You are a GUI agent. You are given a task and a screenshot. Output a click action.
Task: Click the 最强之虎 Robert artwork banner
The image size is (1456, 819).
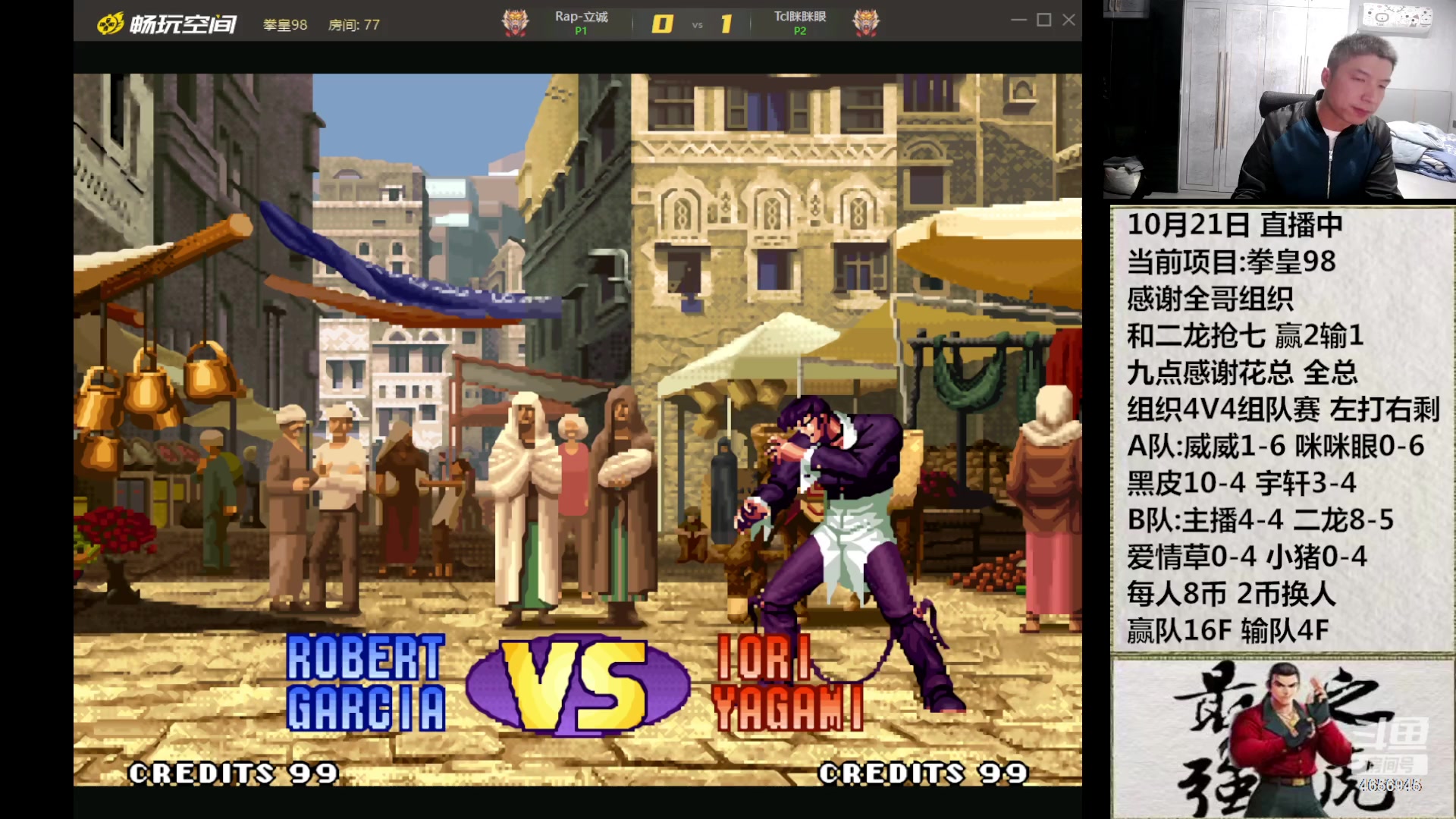coord(1283,738)
